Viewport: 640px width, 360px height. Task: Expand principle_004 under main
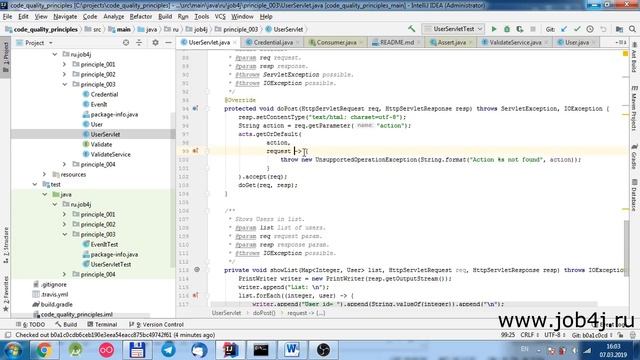tap(64, 164)
